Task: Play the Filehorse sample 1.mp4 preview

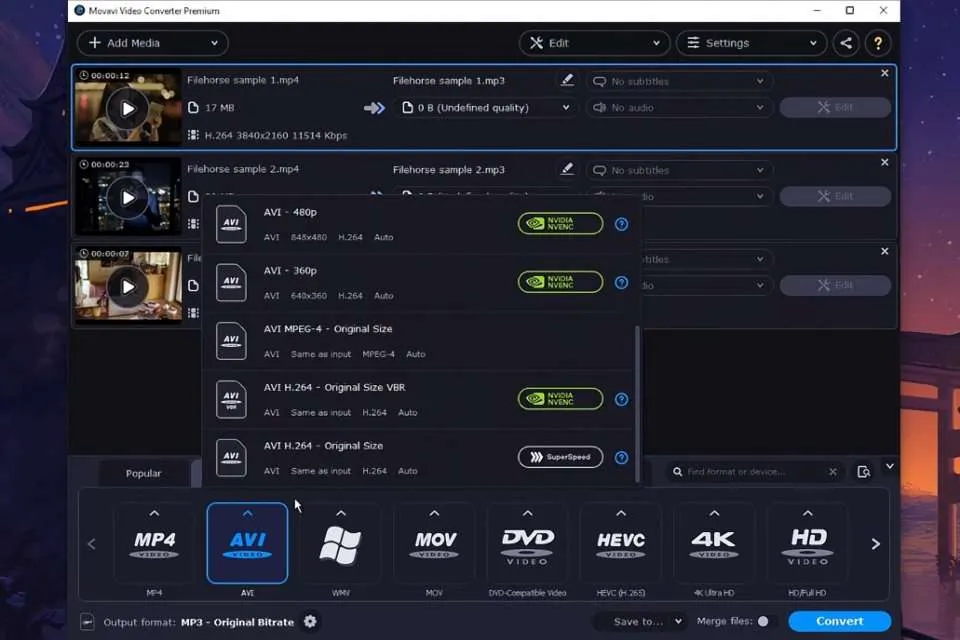Action: pyautogui.click(x=127, y=109)
